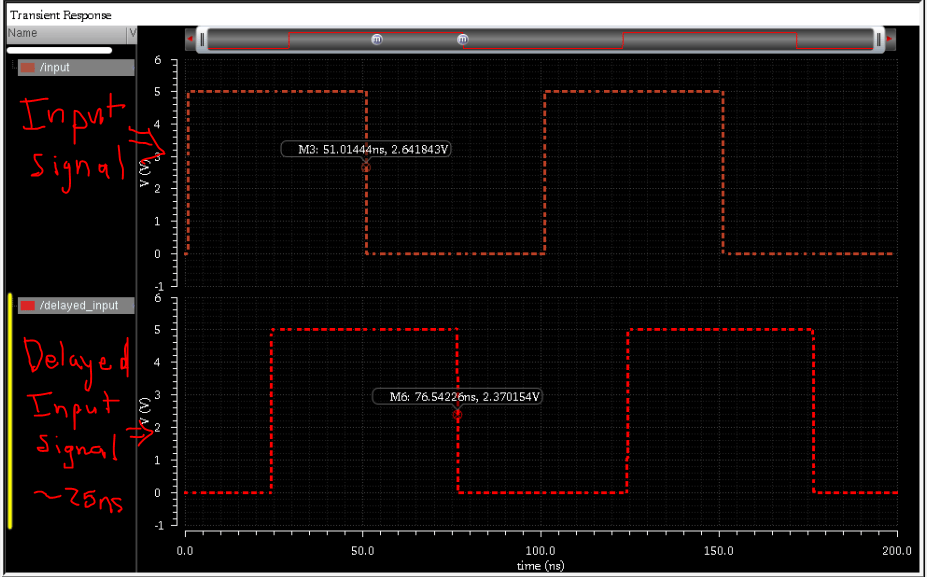Open the V column dropdown in the signal list
Viewport: 927px width, 577px height.
pyautogui.click(x=133, y=33)
